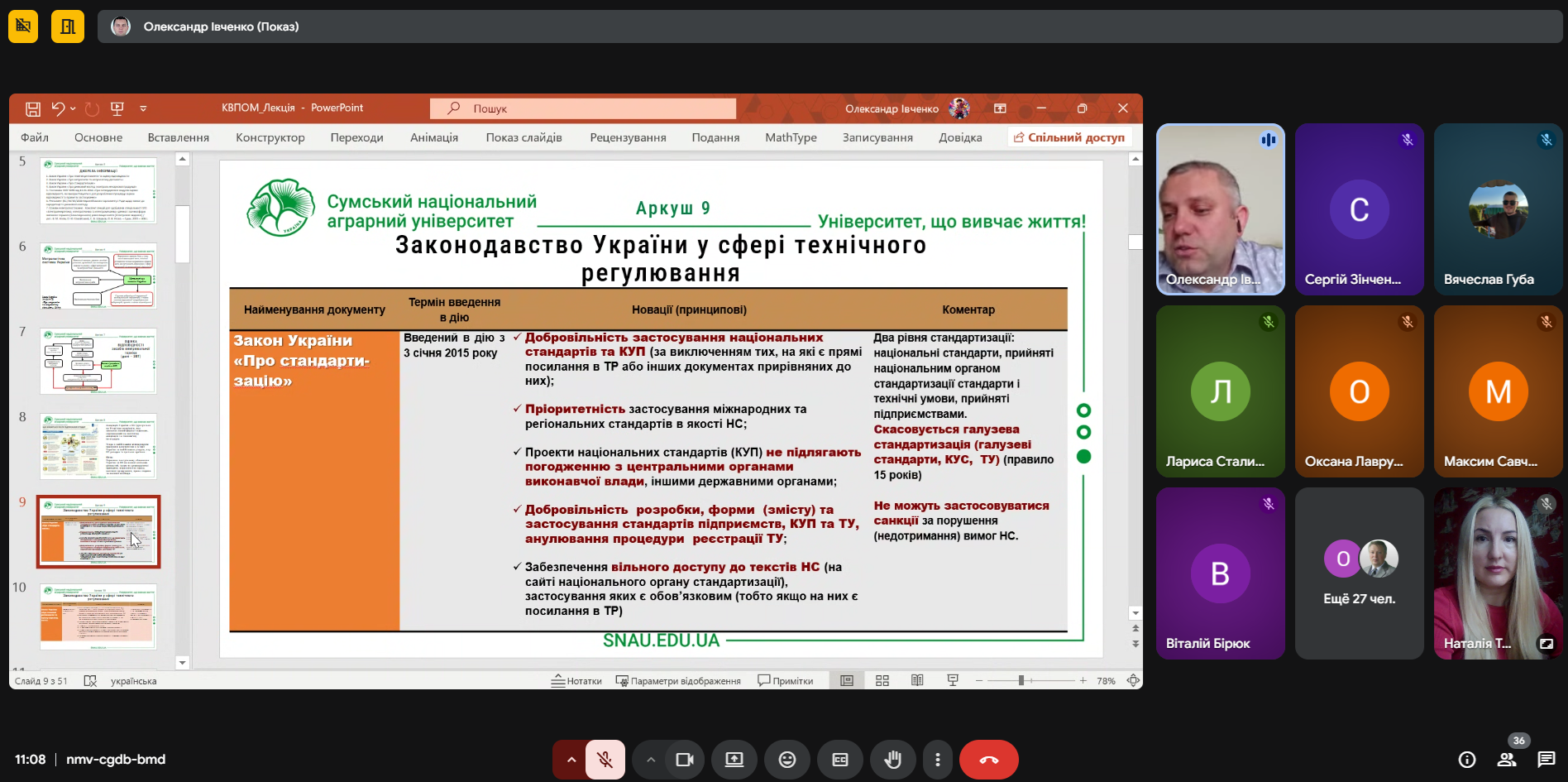Open the emoji reactions picker

pyautogui.click(x=787, y=760)
